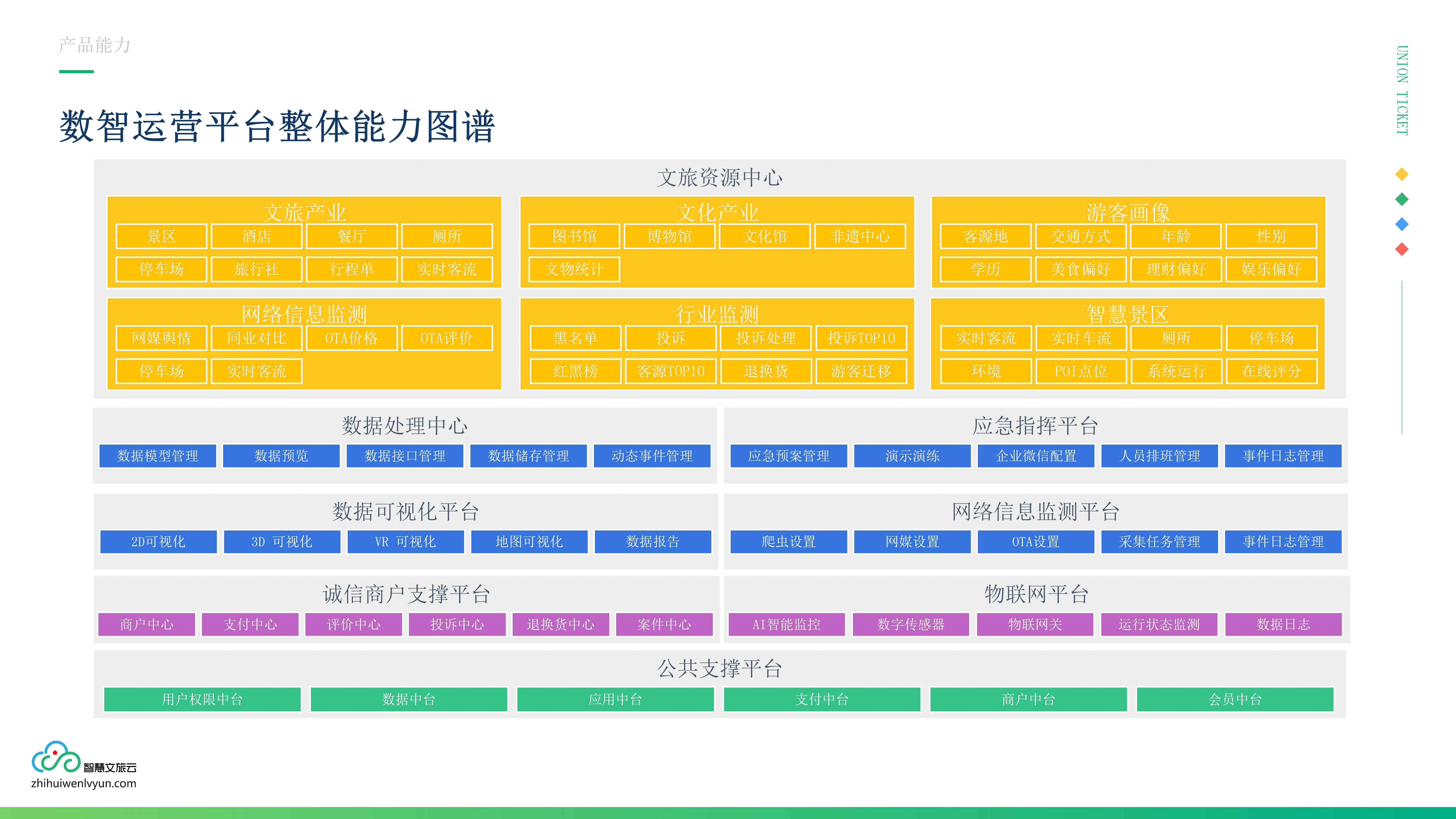This screenshot has height=819, width=1456.
Task: Click the 网媒舆情 box
Action: tap(162, 338)
